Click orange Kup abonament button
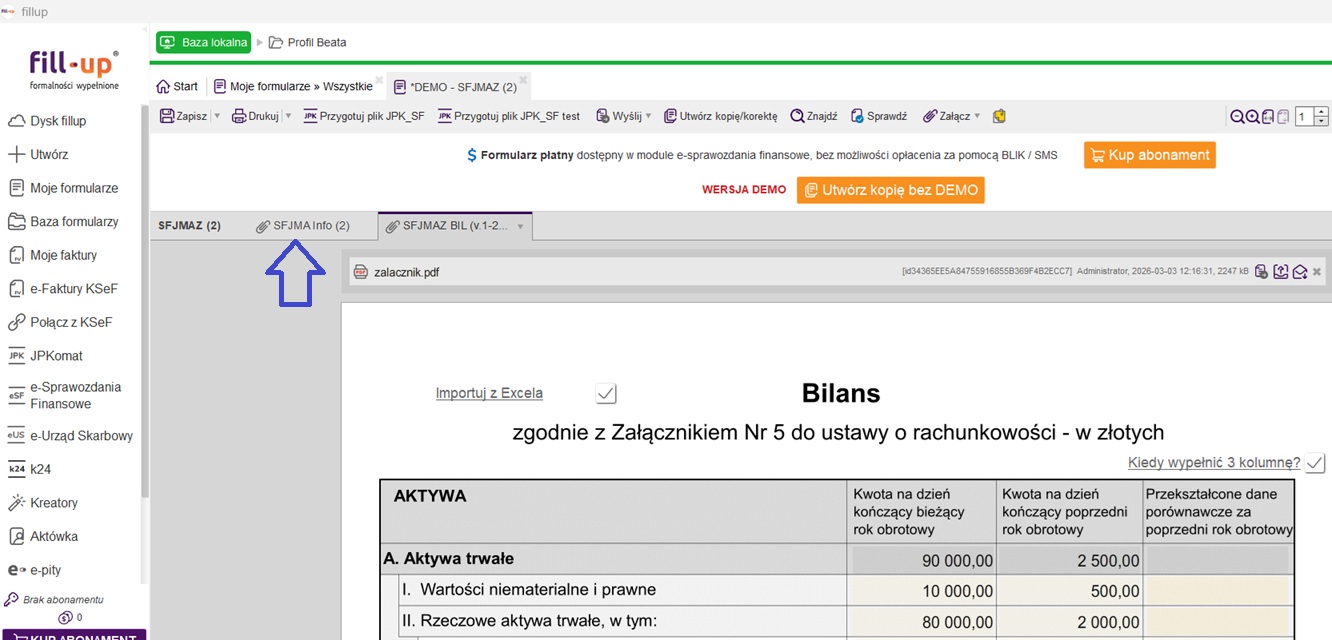The width and height of the screenshot is (1332, 640). [1149, 155]
